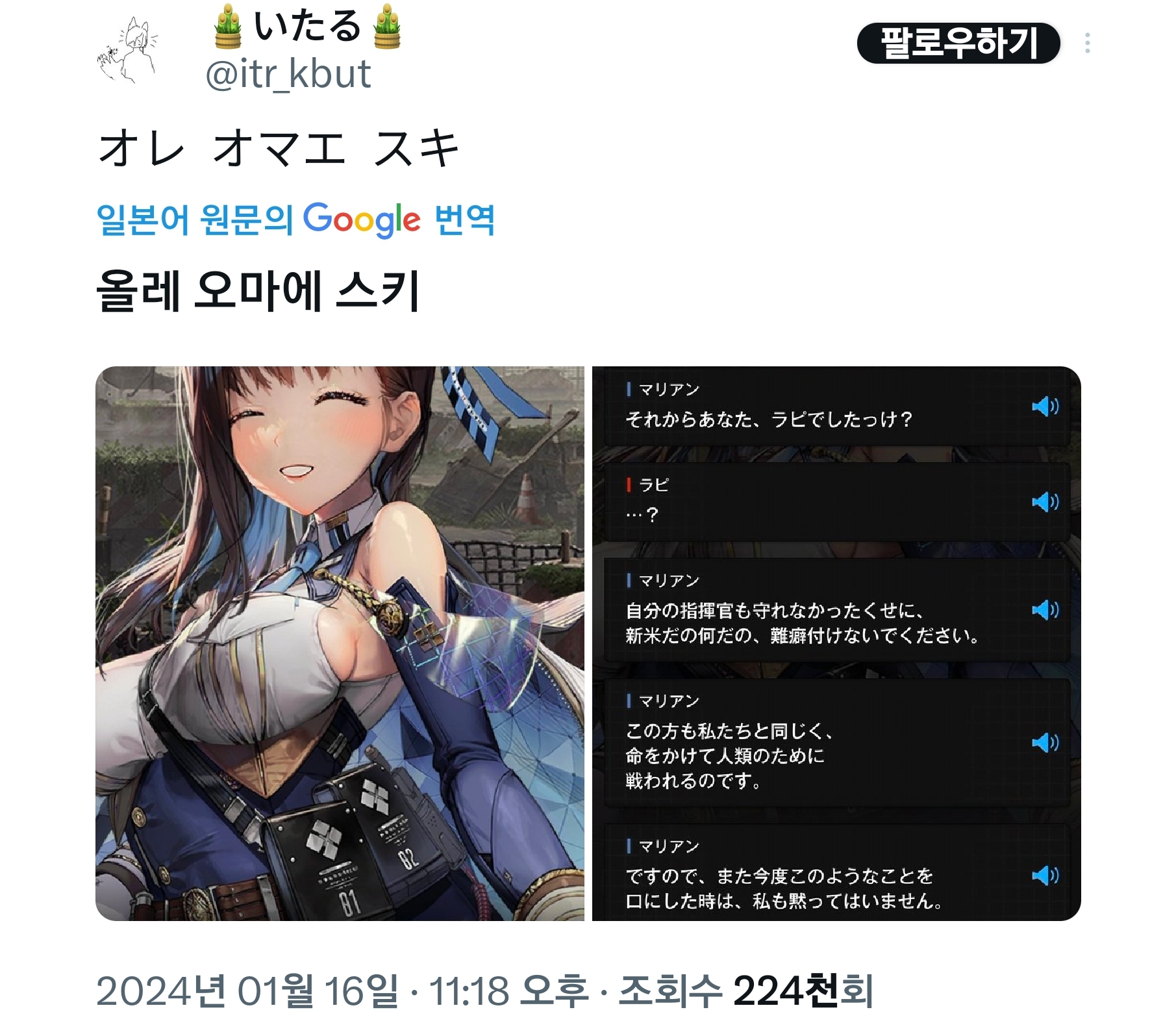Click the 11:18 오후 post time
This screenshot has width=1176, height=1023.
tap(508, 991)
